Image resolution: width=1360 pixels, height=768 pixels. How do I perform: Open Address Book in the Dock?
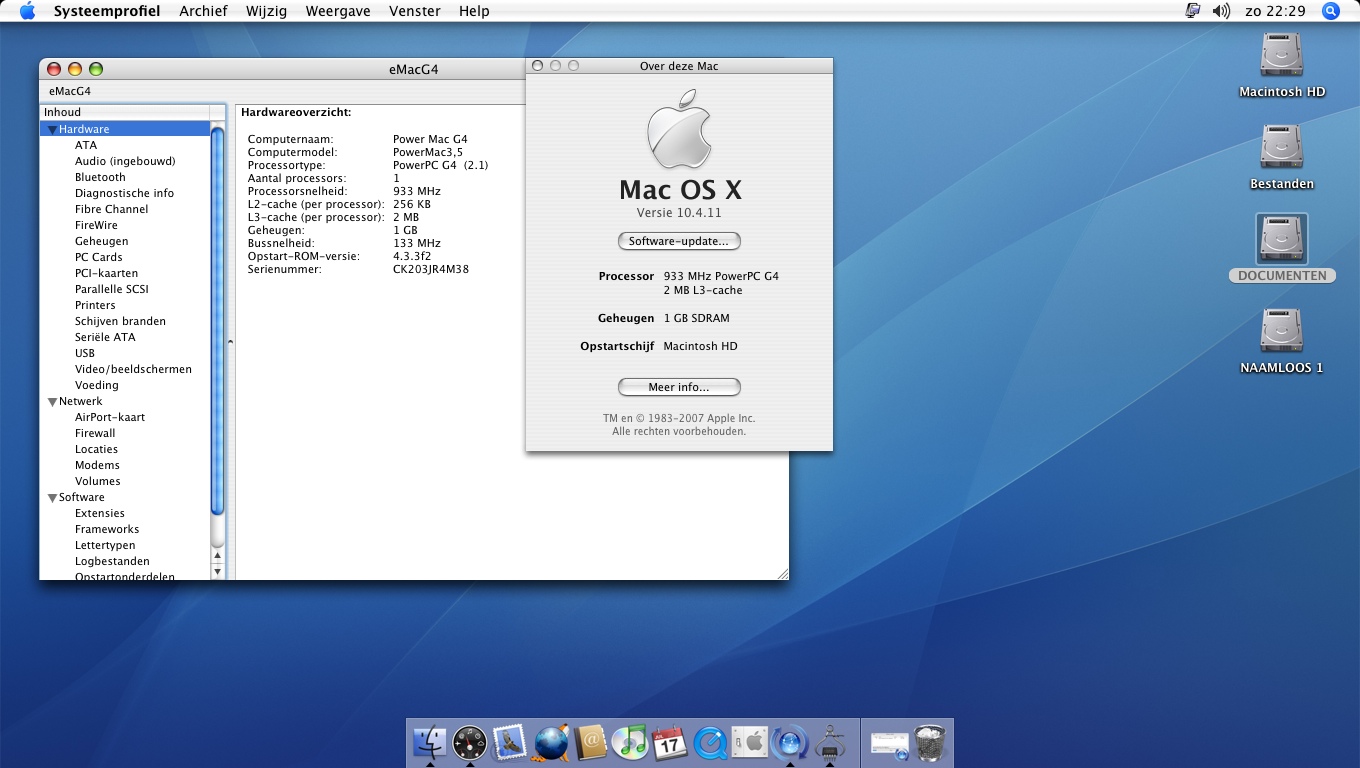click(591, 743)
